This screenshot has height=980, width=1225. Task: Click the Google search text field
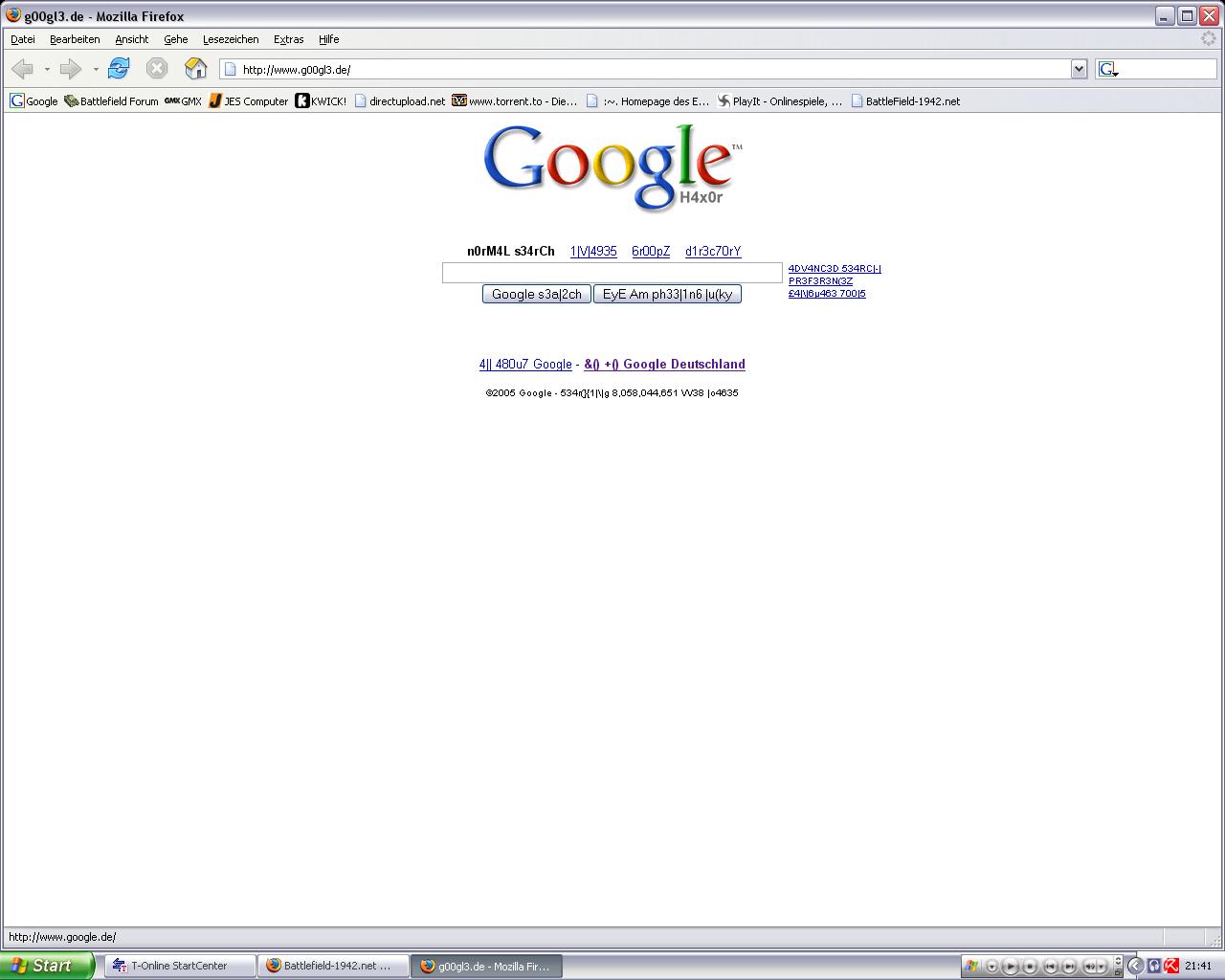tap(612, 273)
